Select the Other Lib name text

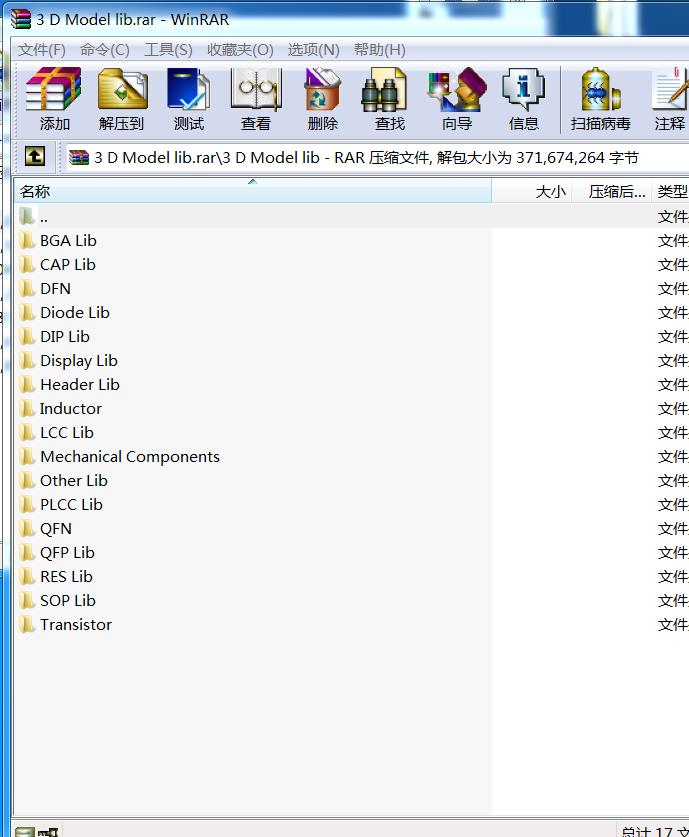74,481
